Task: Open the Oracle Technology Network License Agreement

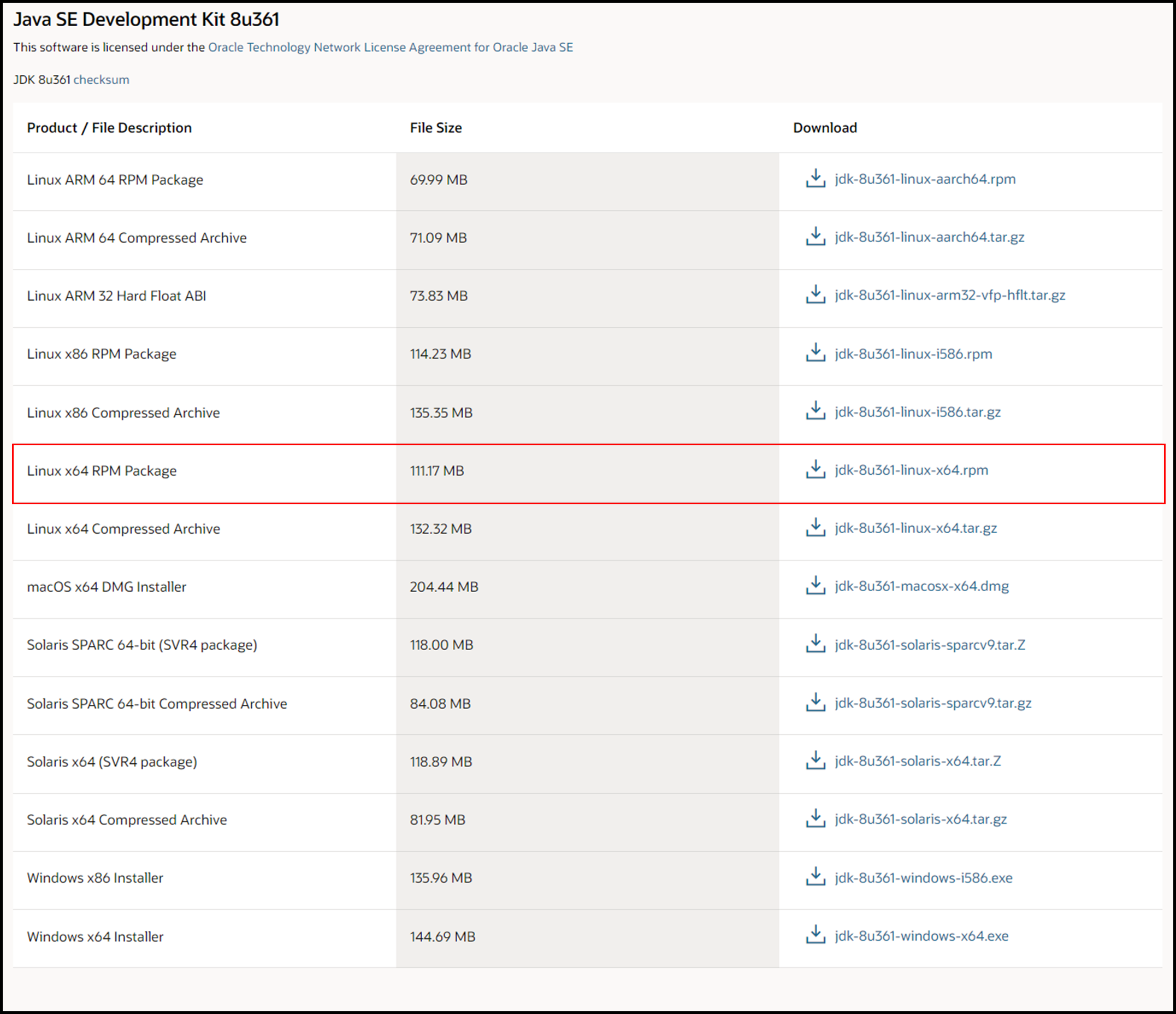Action: pyautogui.click(x=391, y=47)
